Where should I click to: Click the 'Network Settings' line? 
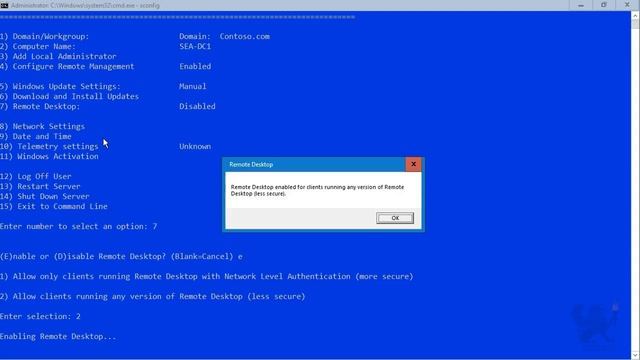coord(42,126)
